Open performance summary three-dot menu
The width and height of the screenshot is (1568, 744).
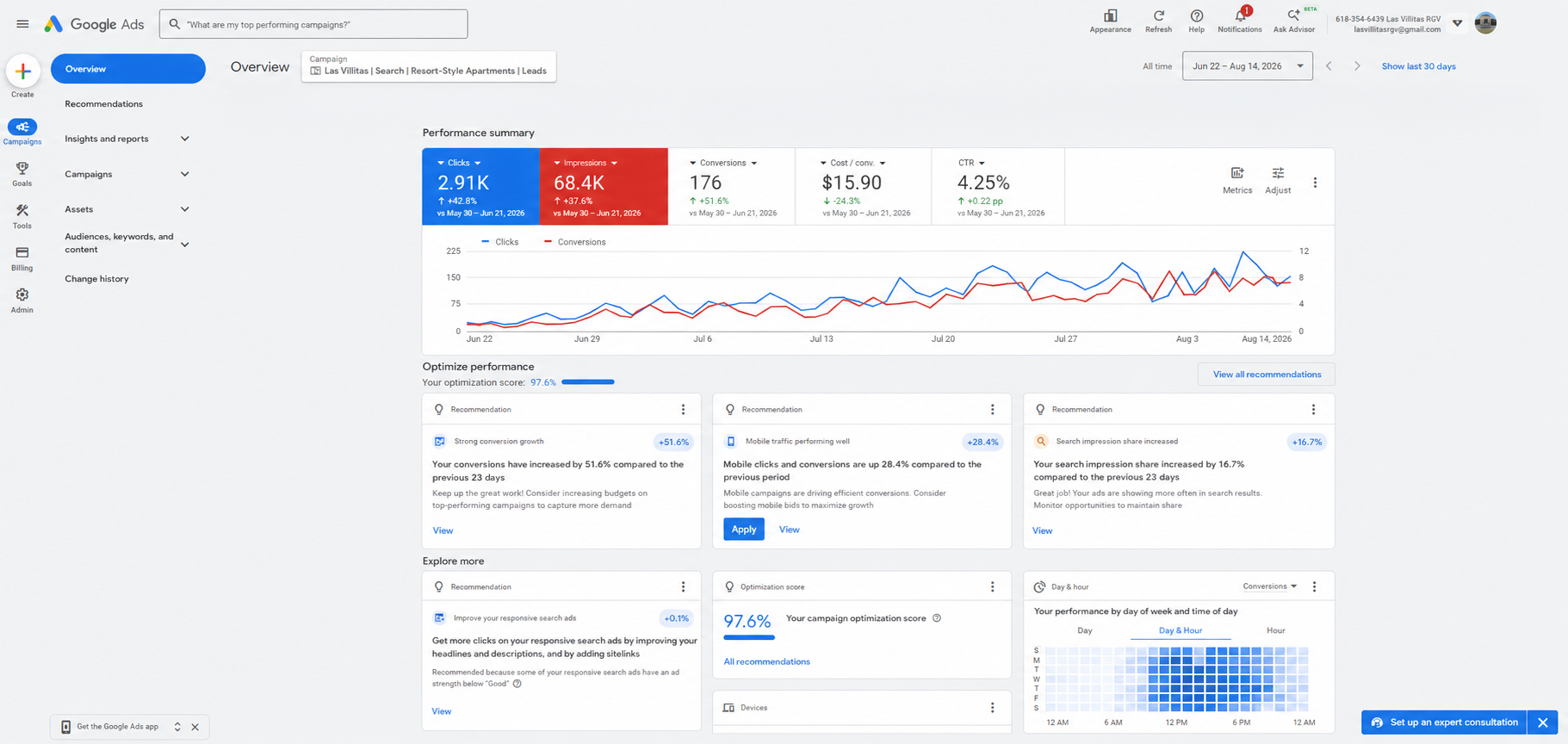point(1315,183)
